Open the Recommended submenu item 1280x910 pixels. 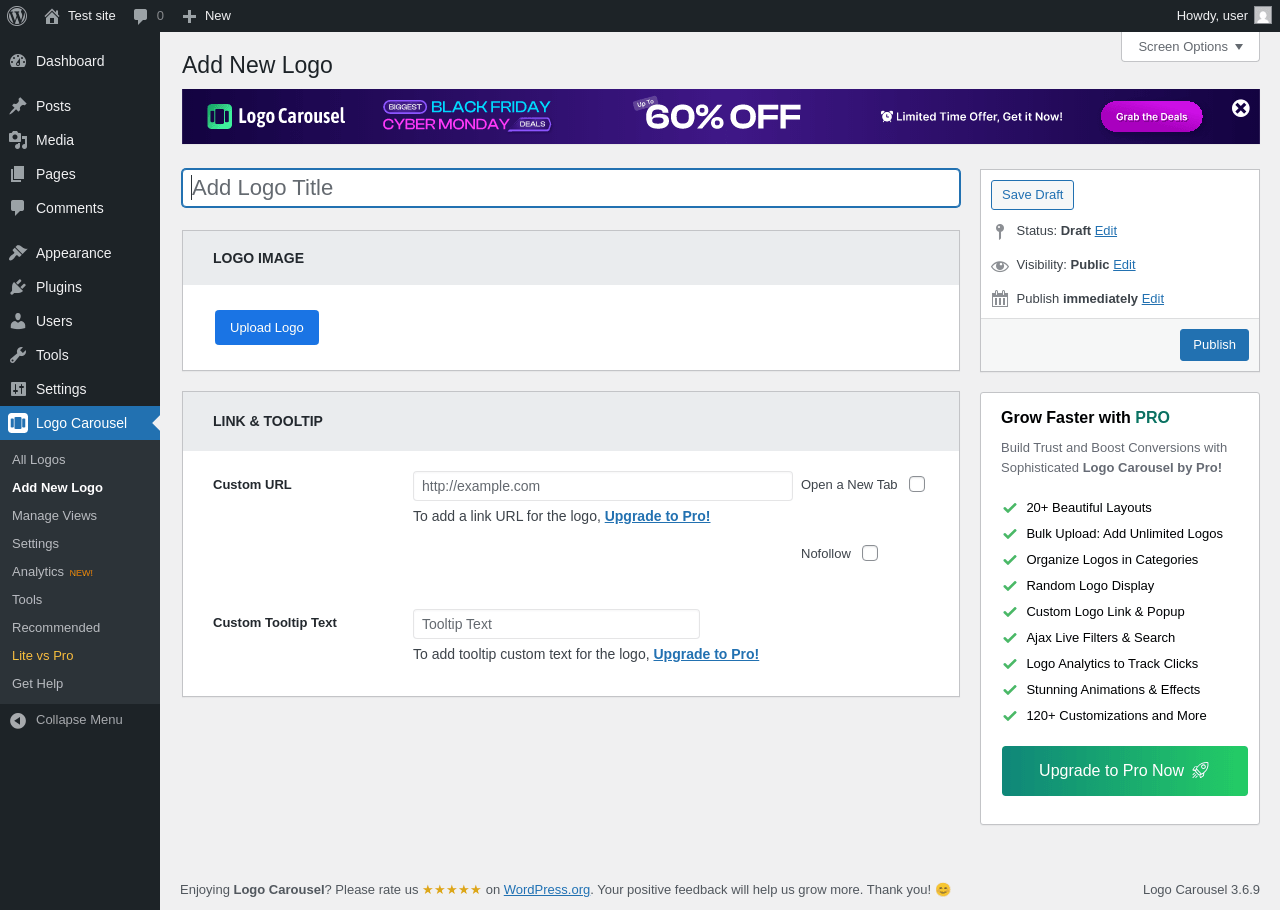(80, 628)
